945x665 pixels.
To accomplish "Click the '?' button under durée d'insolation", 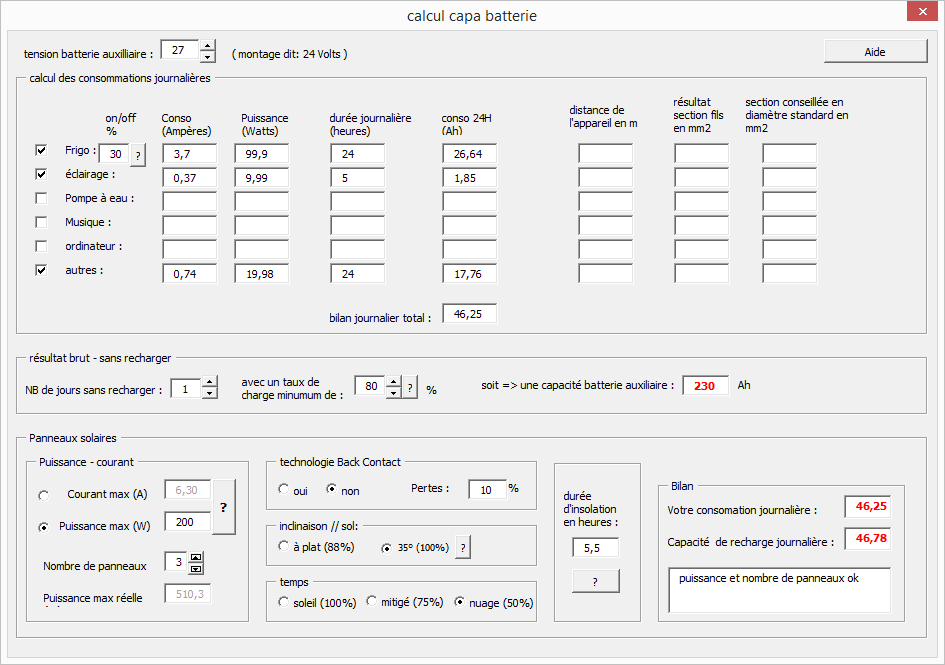I will [x=595, y=581].
